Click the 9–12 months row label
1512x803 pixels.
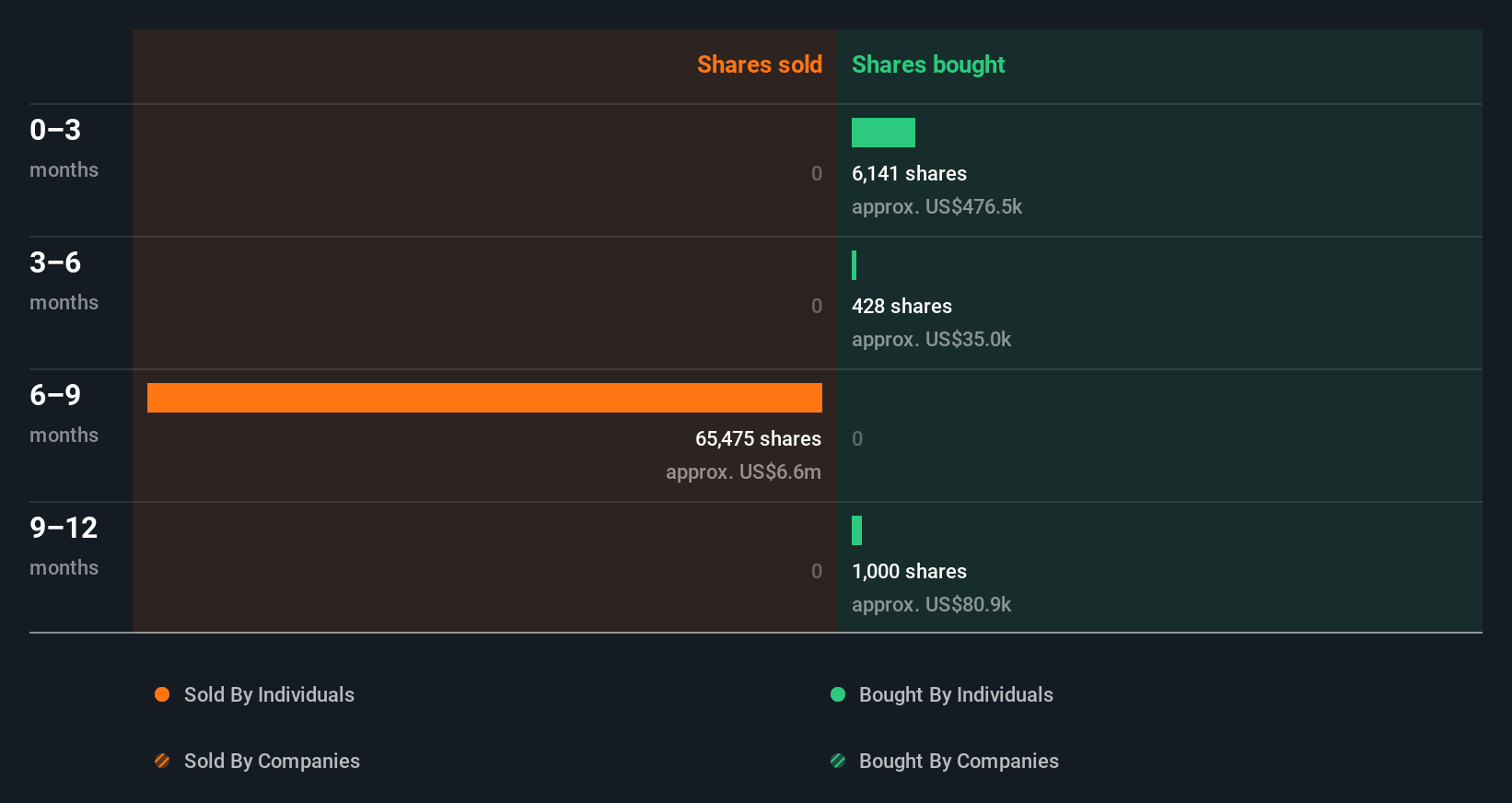pos(64,546)
